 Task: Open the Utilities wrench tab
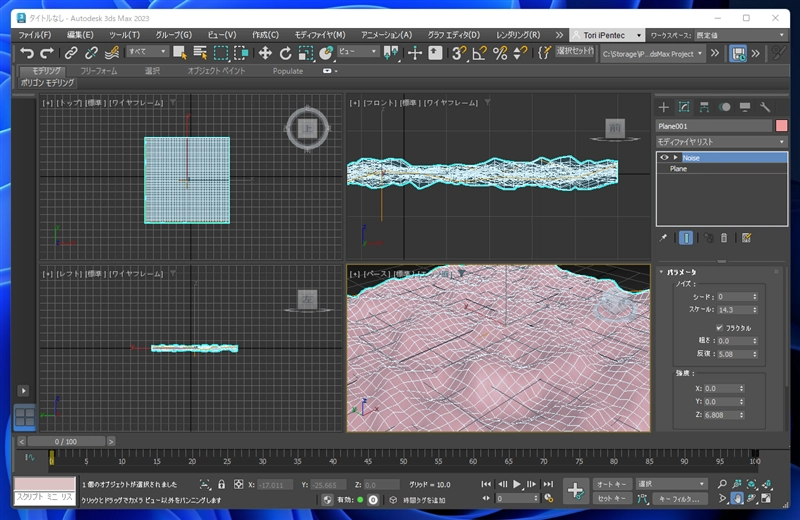click(x=765, y=107)
